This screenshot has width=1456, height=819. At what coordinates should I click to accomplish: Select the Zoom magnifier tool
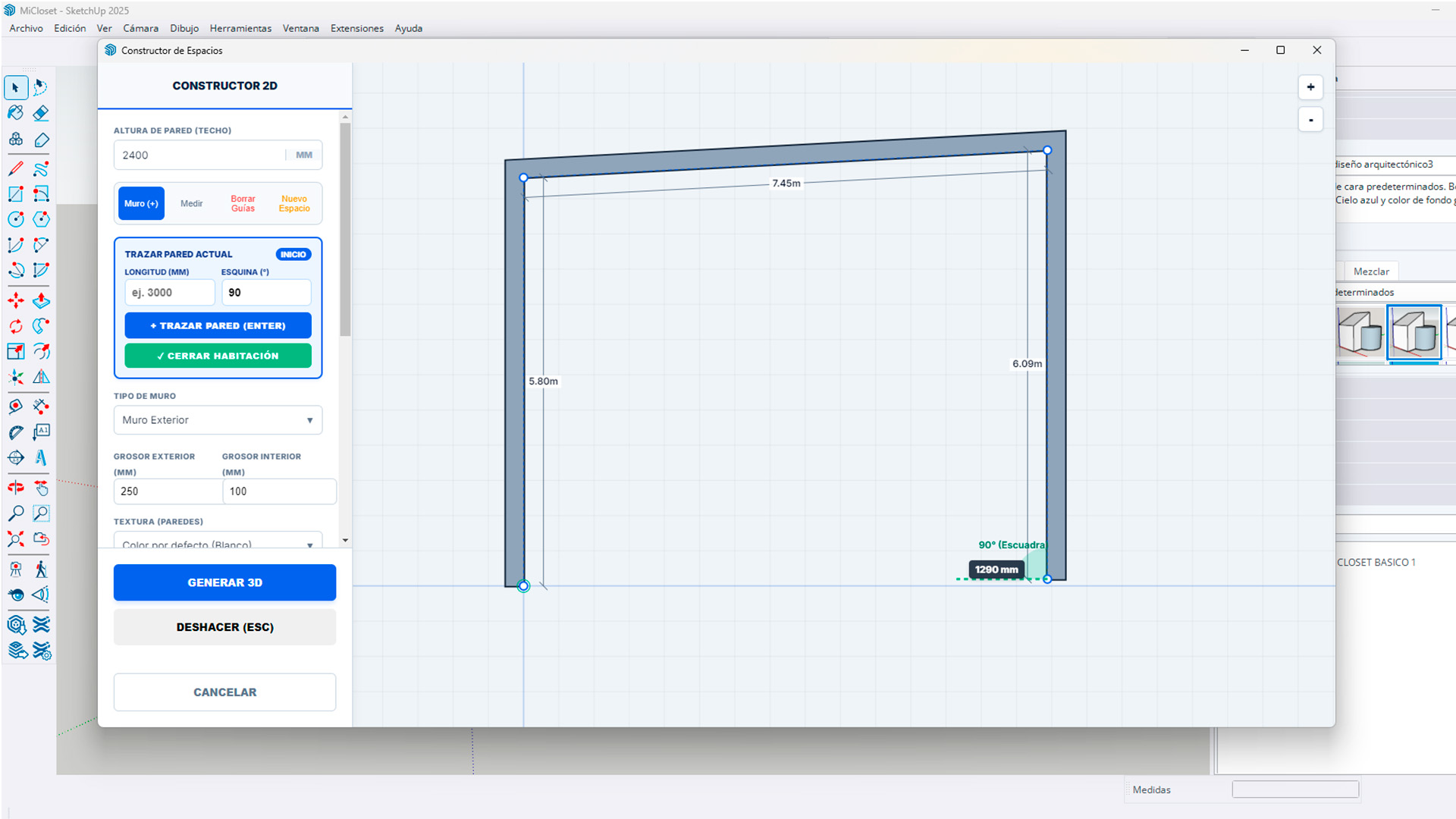(16, 513)
